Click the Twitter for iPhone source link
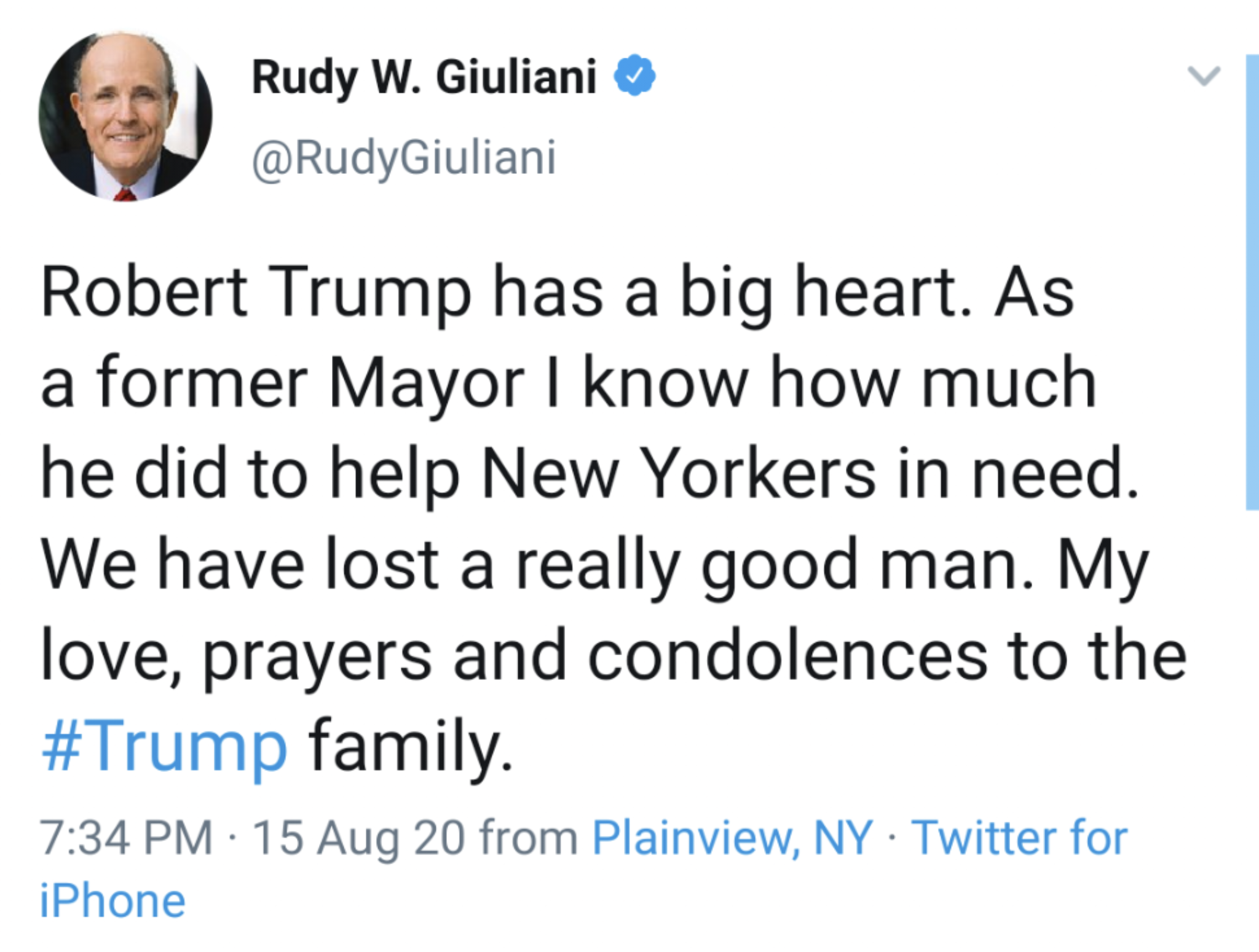 (1019, 837)
